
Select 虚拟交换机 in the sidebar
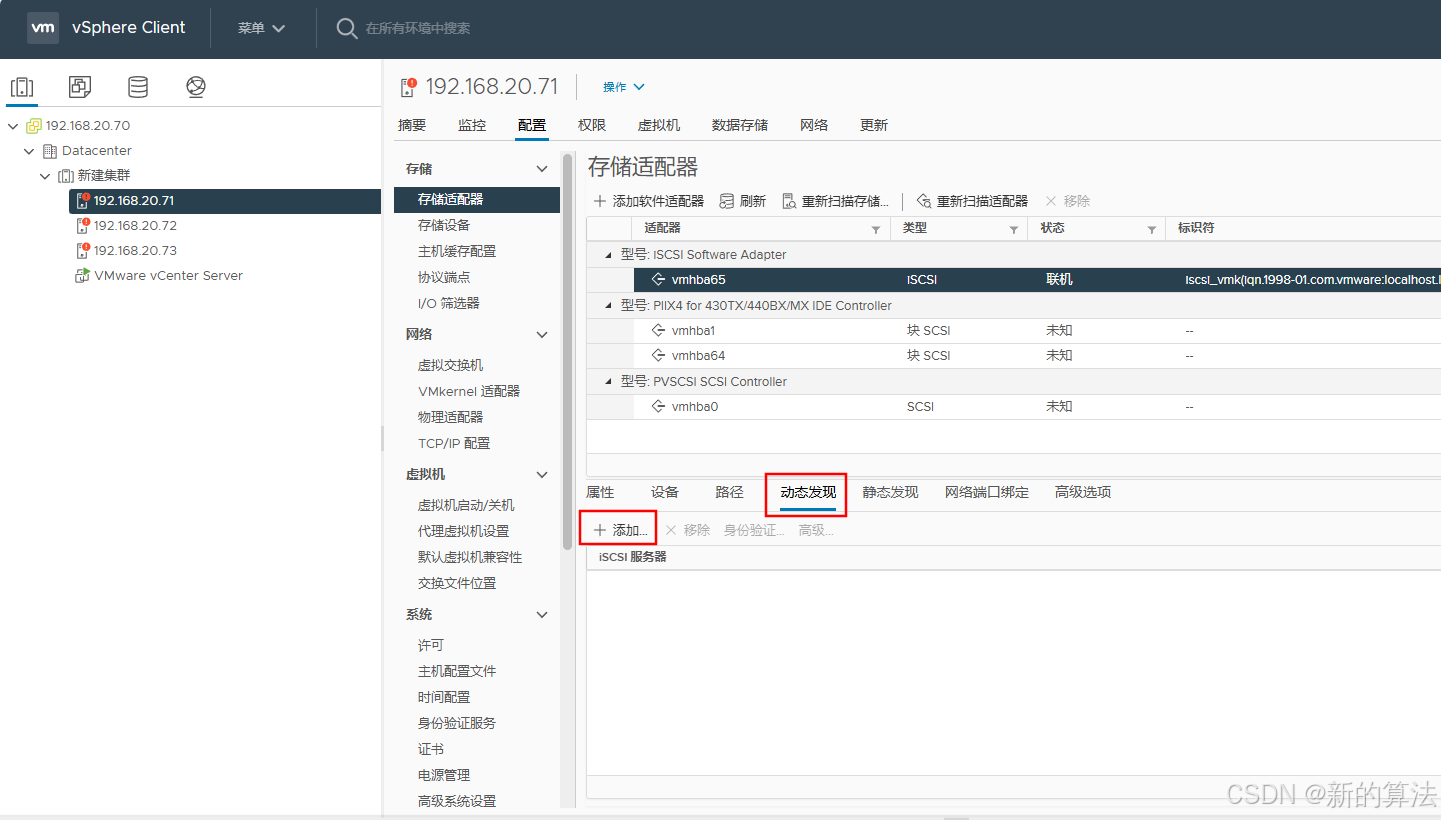point(450,365)
